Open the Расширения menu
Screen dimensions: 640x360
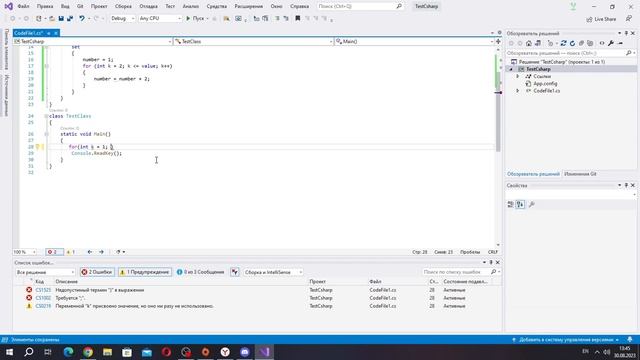click(249, 7)
